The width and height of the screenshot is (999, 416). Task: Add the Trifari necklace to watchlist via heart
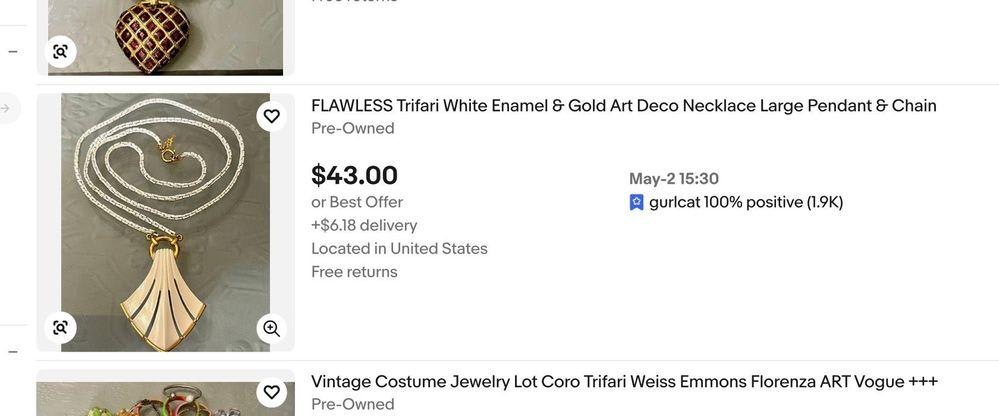coord(271,116)
